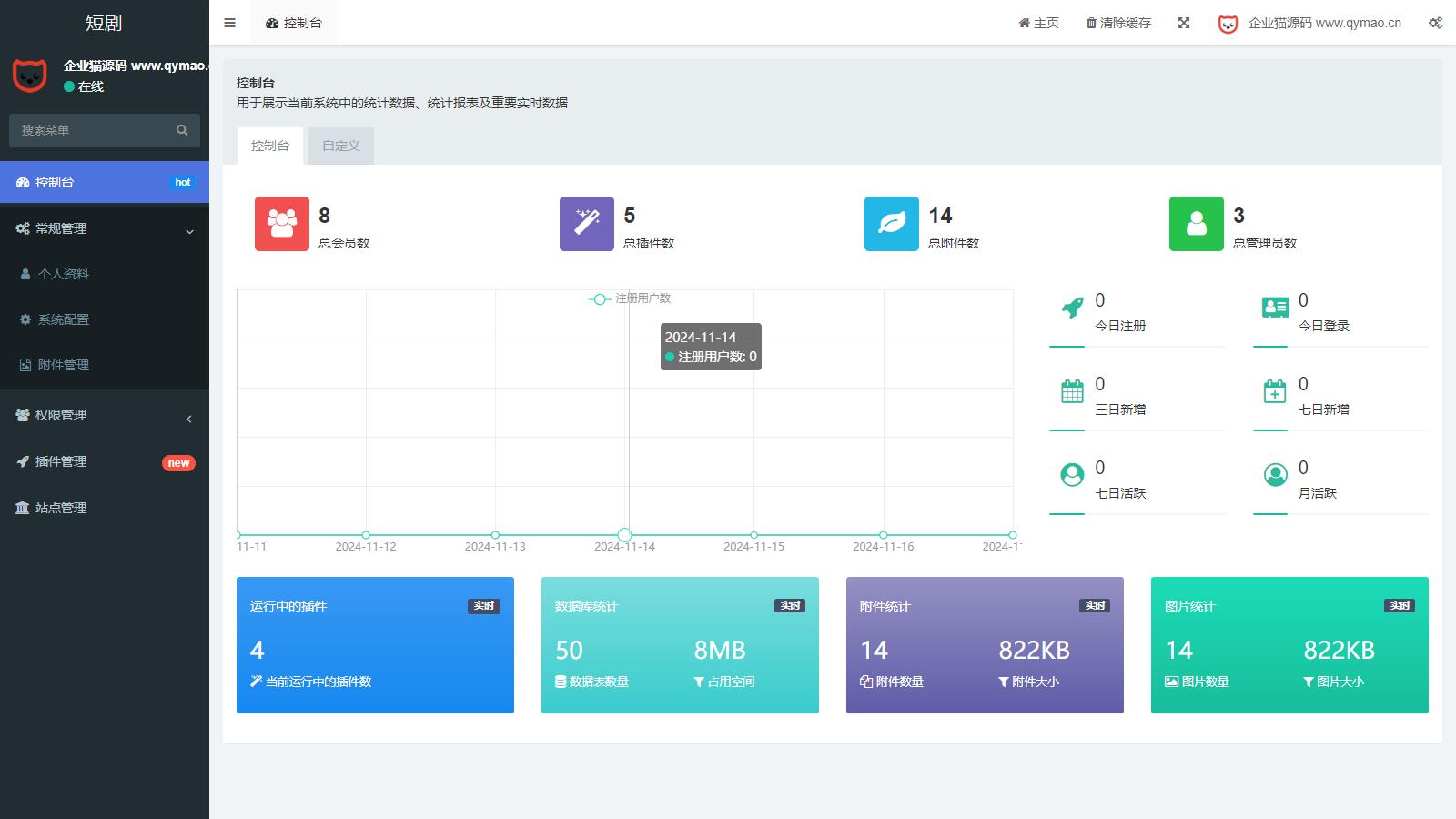
Task: Collapse the 常规管理 sidebar menu
Action: [x=105, y=229]
